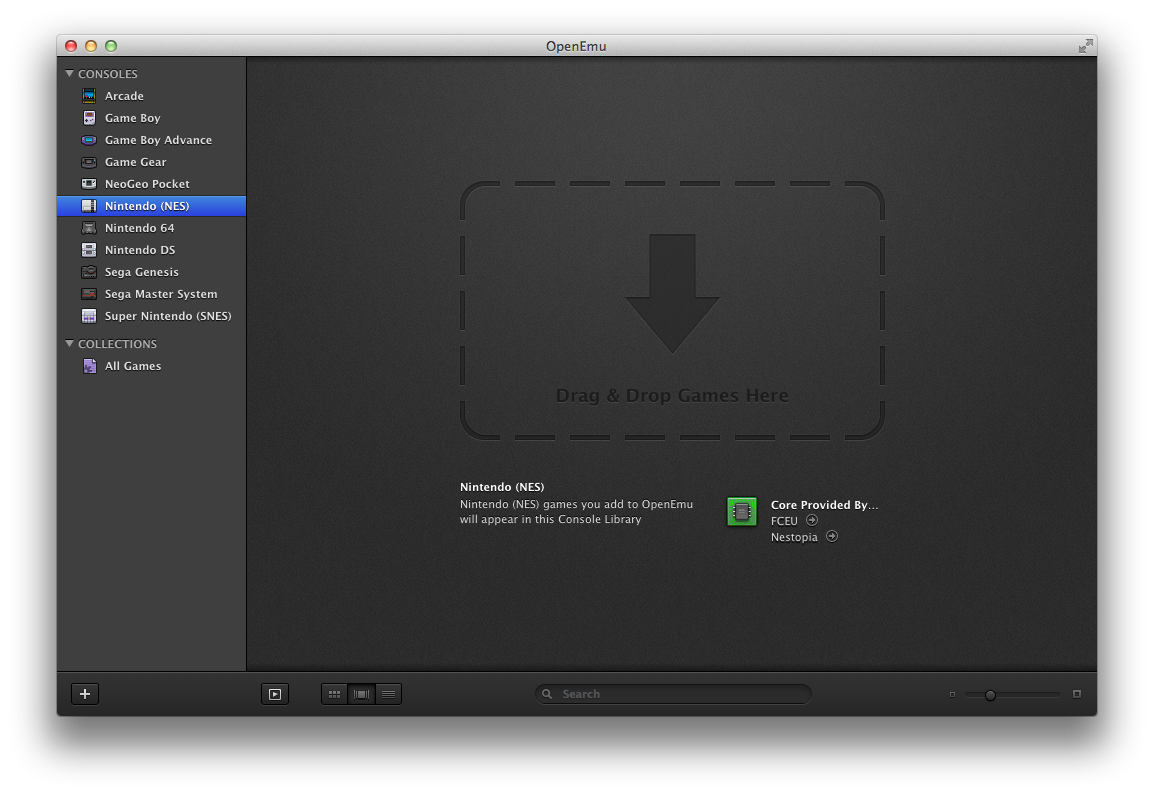The width and height of the screenshot is (1154, 795).
Task: Click the cover size slider knob
Action: click(990, 694)
